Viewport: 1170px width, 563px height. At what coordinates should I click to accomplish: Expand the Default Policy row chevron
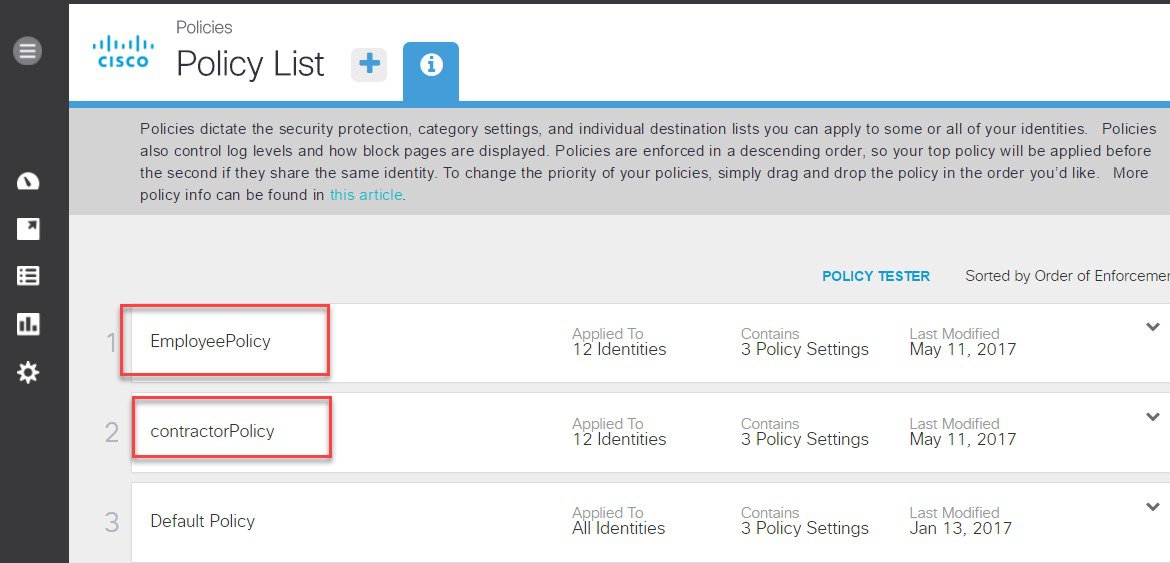1153,507
